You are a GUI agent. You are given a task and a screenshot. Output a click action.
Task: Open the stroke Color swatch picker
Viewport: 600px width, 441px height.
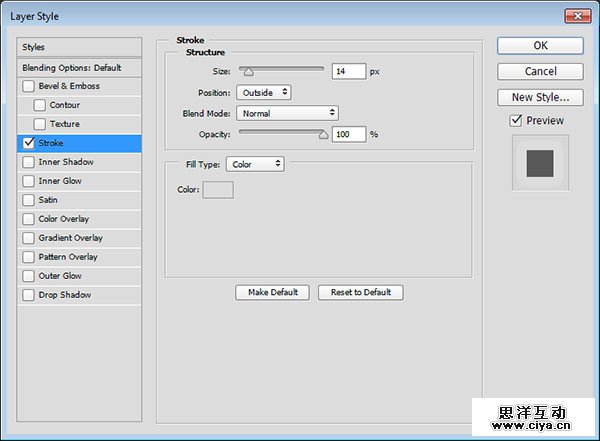point(218,190)
